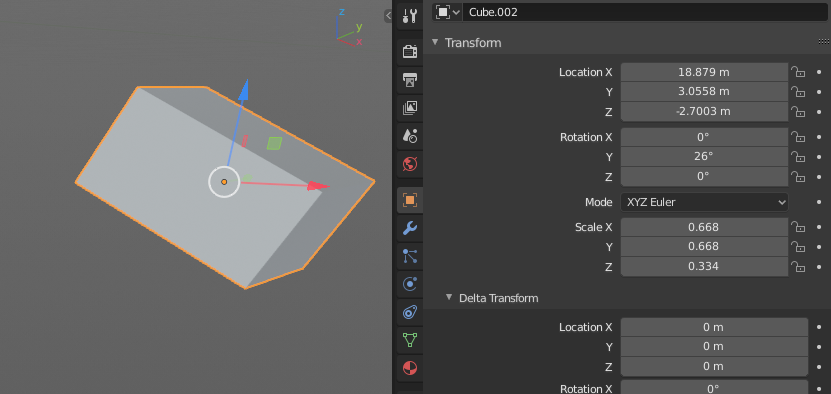Open the View Layer properties tab
The image size is (831, 394).
point(409,108)
